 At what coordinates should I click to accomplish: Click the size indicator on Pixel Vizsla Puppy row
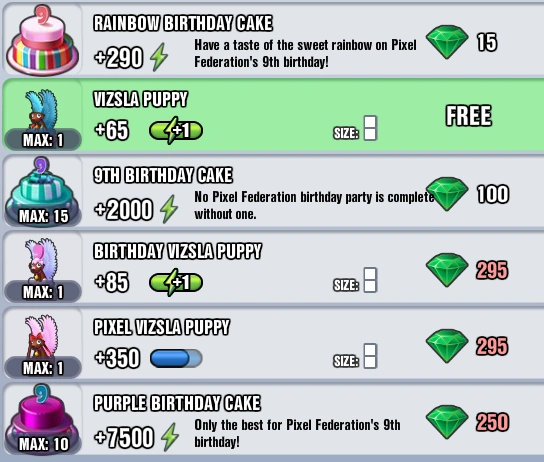(355, 356)
